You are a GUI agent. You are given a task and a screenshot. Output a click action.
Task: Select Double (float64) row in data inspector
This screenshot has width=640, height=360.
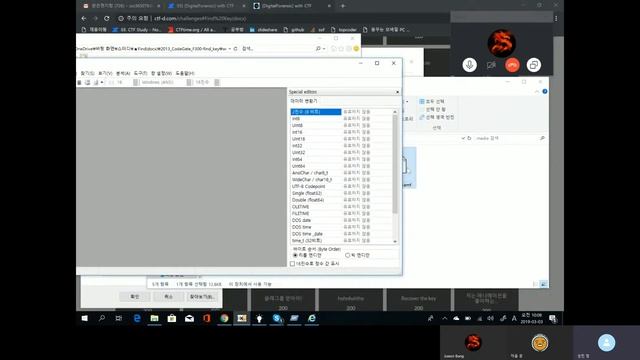(341, 200)
